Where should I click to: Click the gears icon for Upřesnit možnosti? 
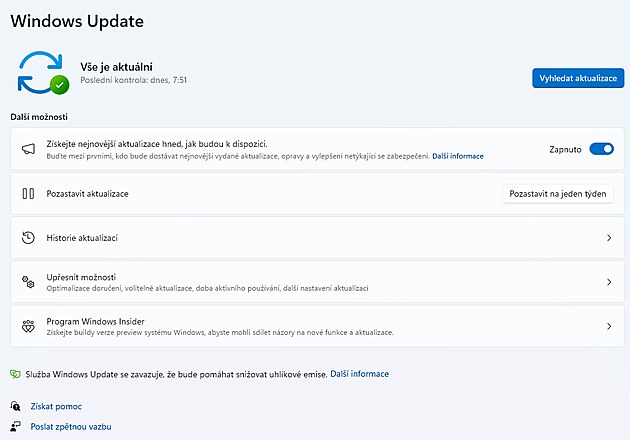pyautogui.click(x=28, y=282)
